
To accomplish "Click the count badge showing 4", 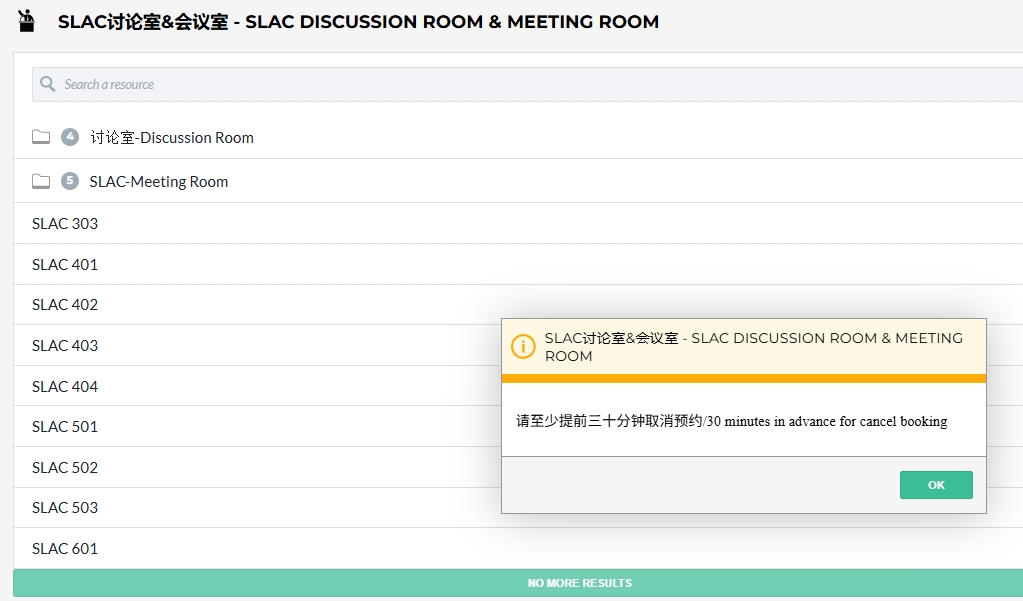I will click(70, 137).
